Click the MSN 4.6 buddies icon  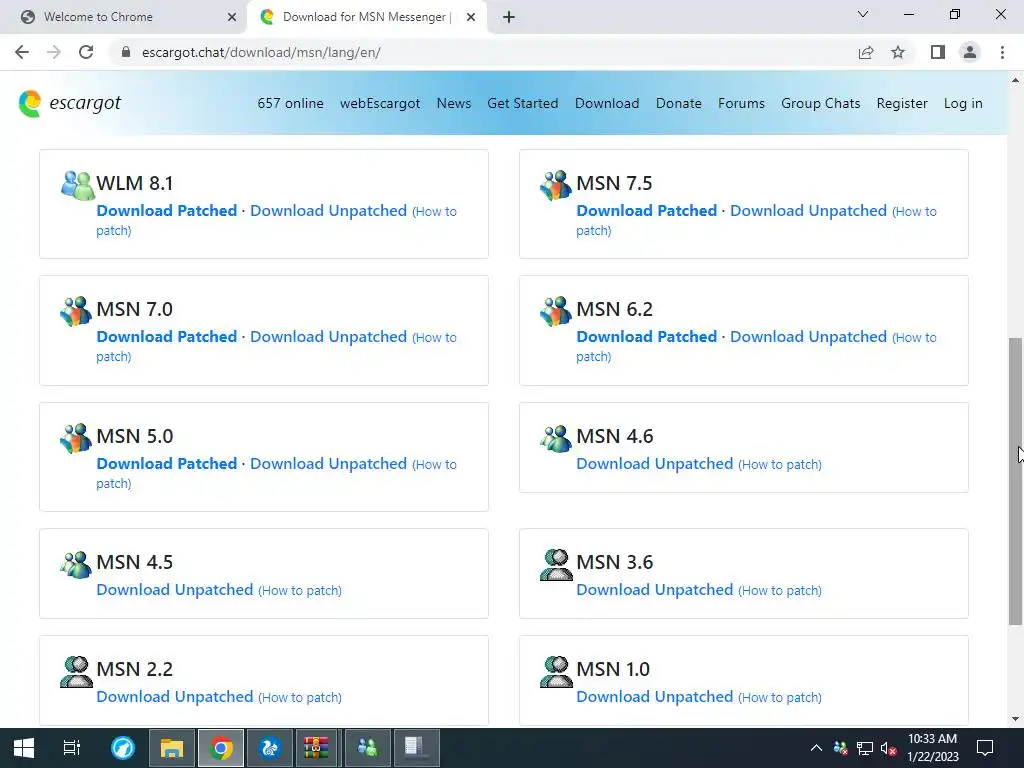click(x=556, y=438)
